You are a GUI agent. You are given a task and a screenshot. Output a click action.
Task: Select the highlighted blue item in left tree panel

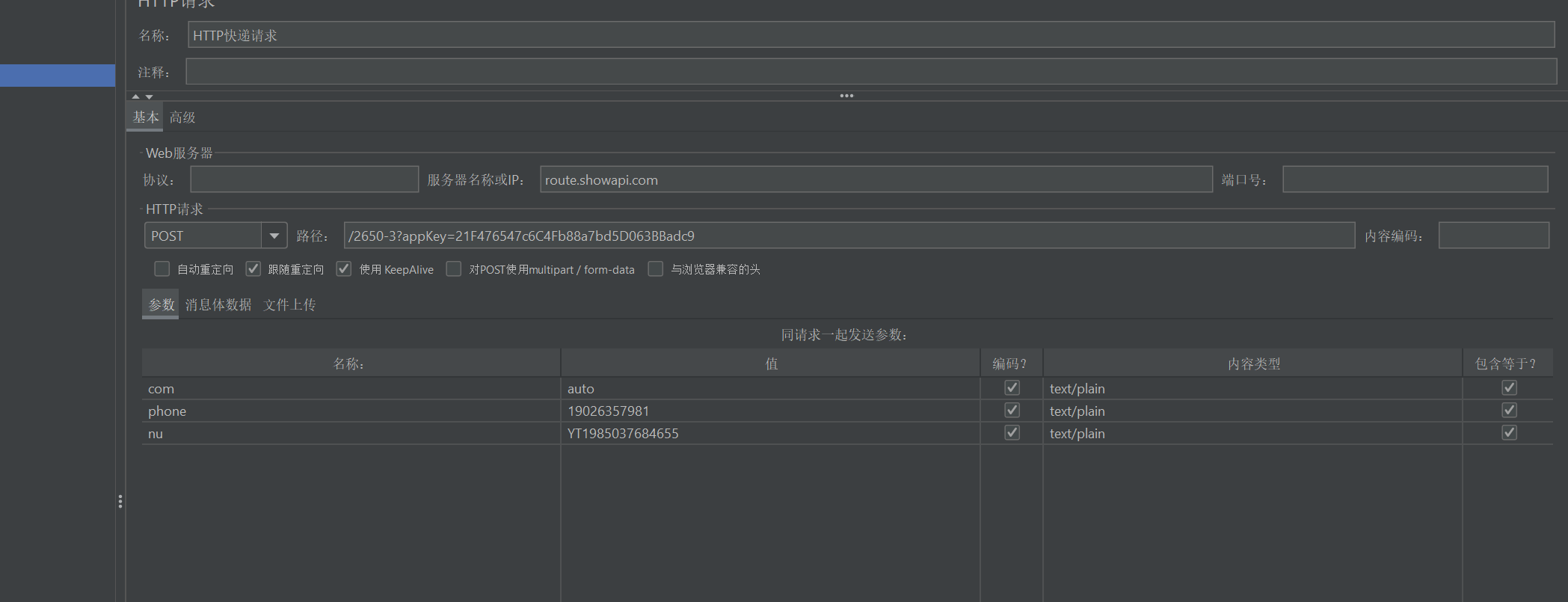[x=58, y=76]
